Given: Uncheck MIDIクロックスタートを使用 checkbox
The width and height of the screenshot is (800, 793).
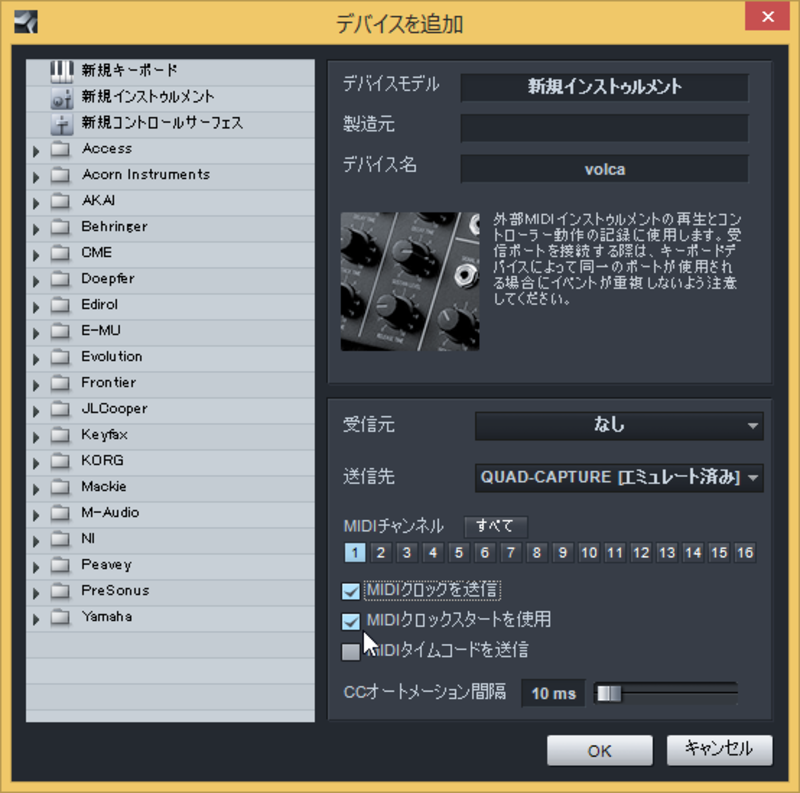Looking at the screenshot, I should (351, 621).
